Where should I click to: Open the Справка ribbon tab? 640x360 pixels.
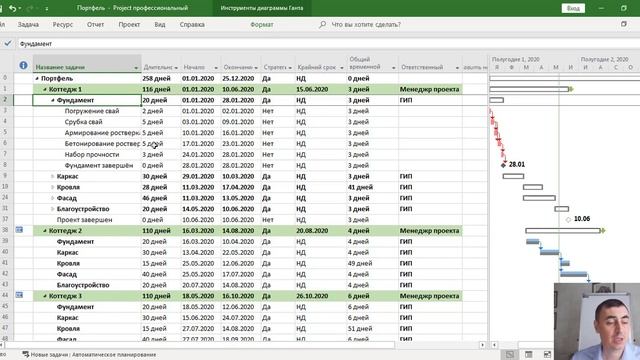[192, 24]
